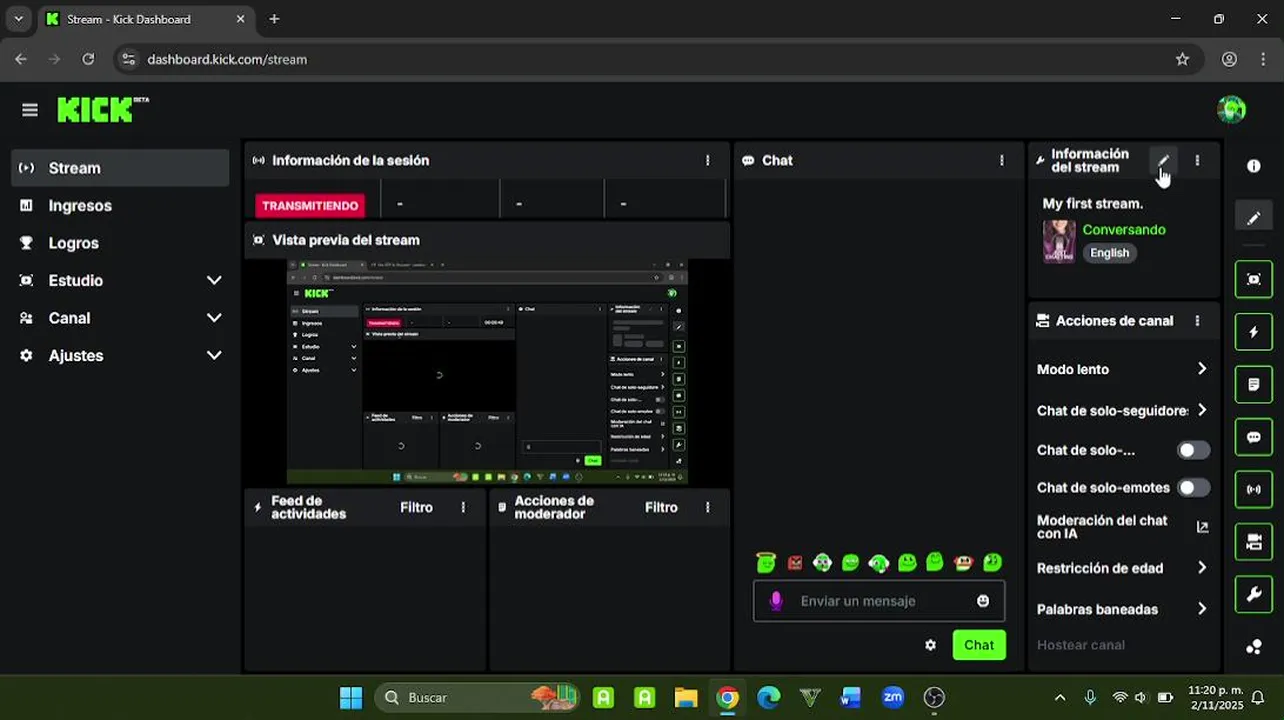Screen dimensions: 1284x720
Task: Expand Restricción de edad options
Action: (1202, 568)
